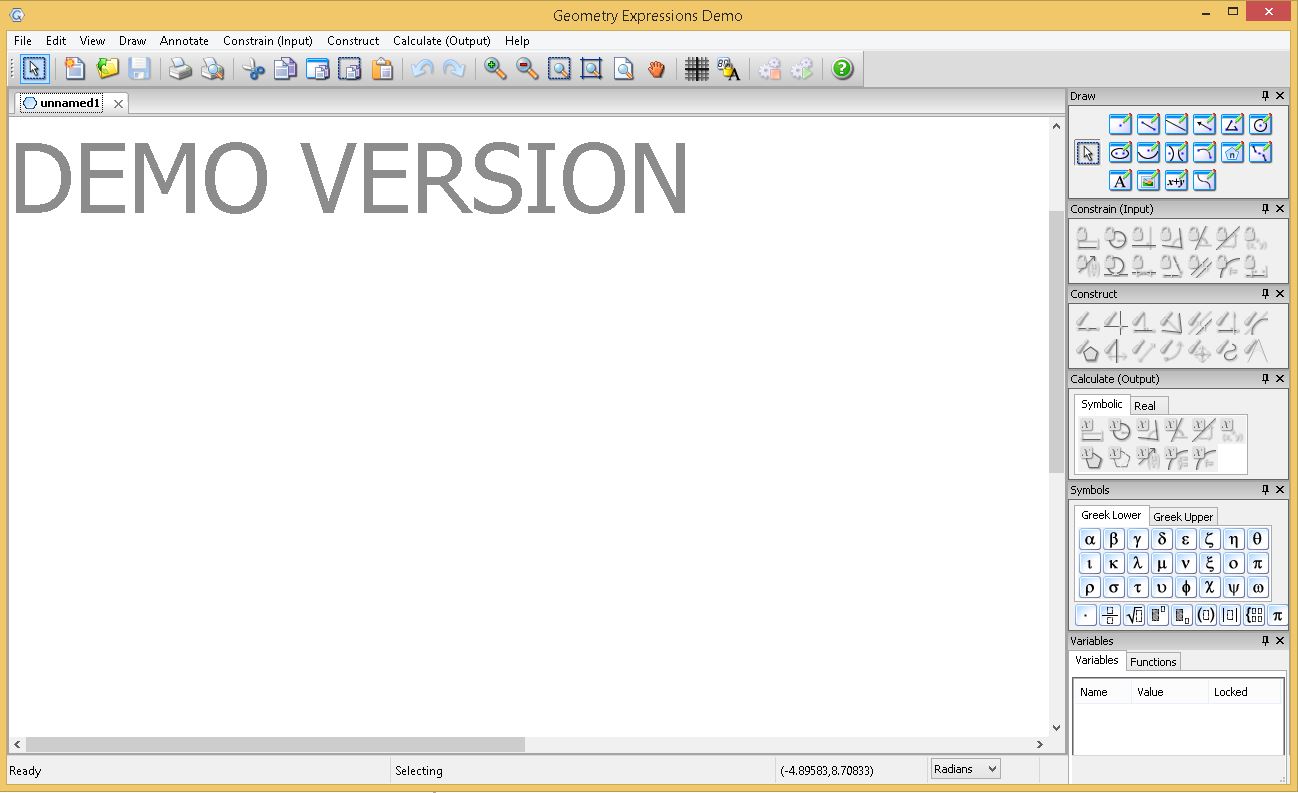Insert the Greek letter alpha
This screenshot has width=1298, height=793.
click(x=1090, y=539)
